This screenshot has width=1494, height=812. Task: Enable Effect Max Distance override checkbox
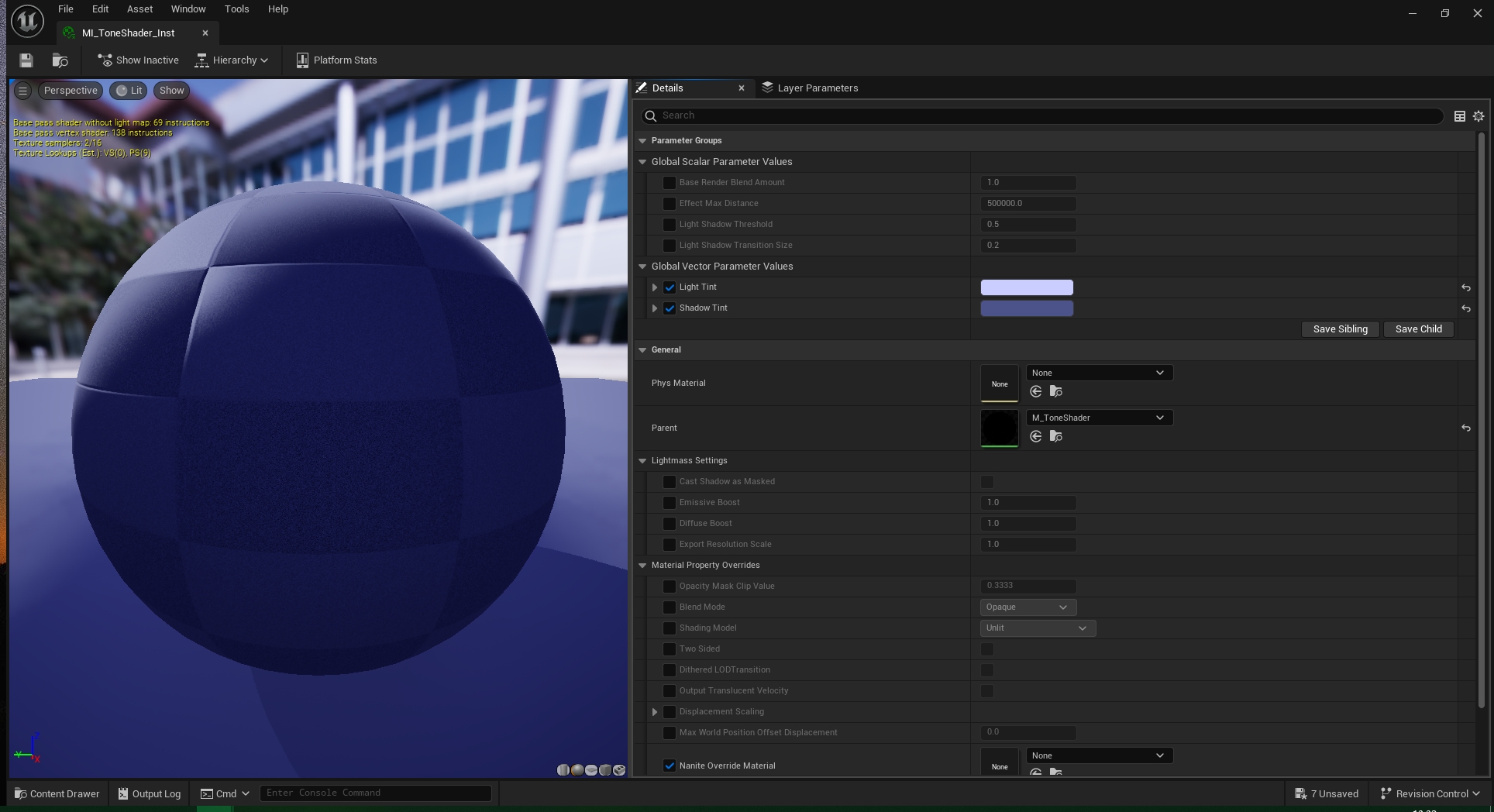670,204
